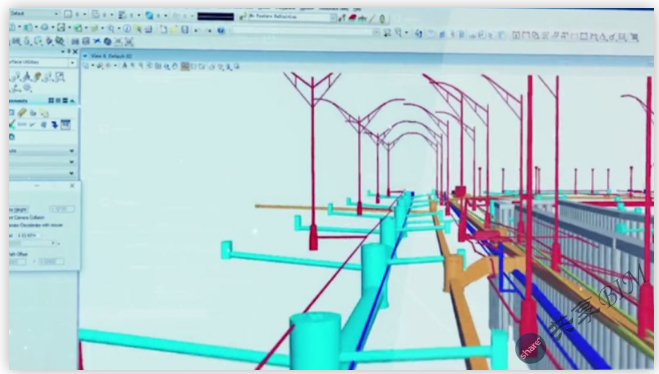The height and width of the screenshot is (374, 659).
Task: Click the lamp icon at end of feature toolbar
Action: [382, 19]
